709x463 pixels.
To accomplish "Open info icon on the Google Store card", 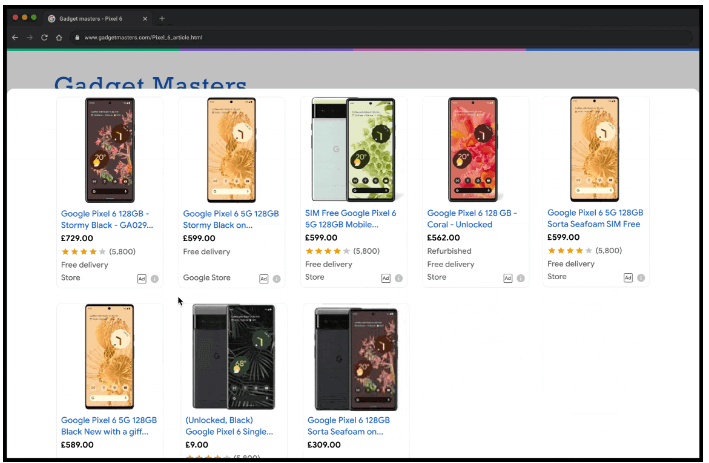I will (x=277, y=279).
